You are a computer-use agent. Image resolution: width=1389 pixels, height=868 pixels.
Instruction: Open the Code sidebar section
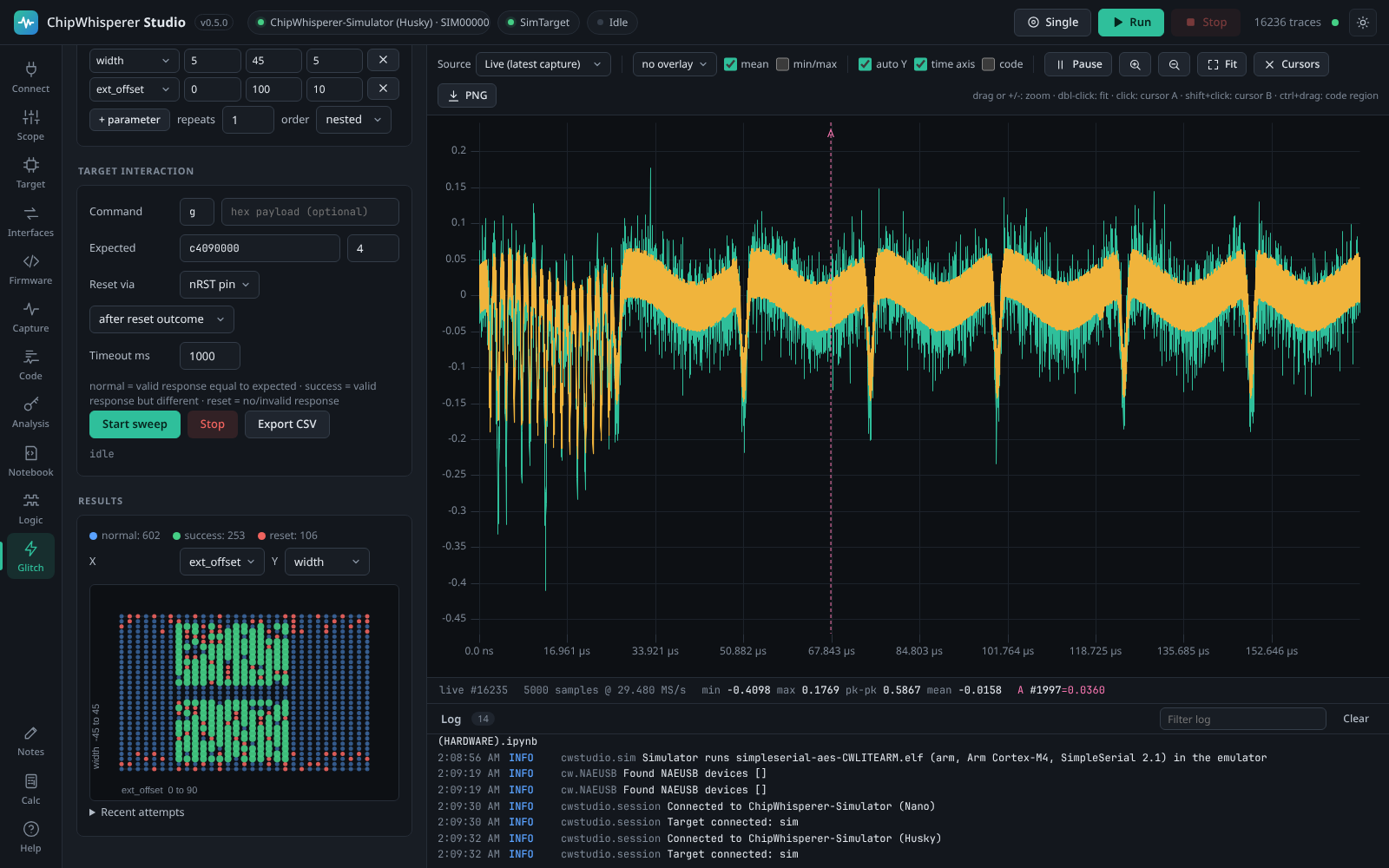coord(30,365)
